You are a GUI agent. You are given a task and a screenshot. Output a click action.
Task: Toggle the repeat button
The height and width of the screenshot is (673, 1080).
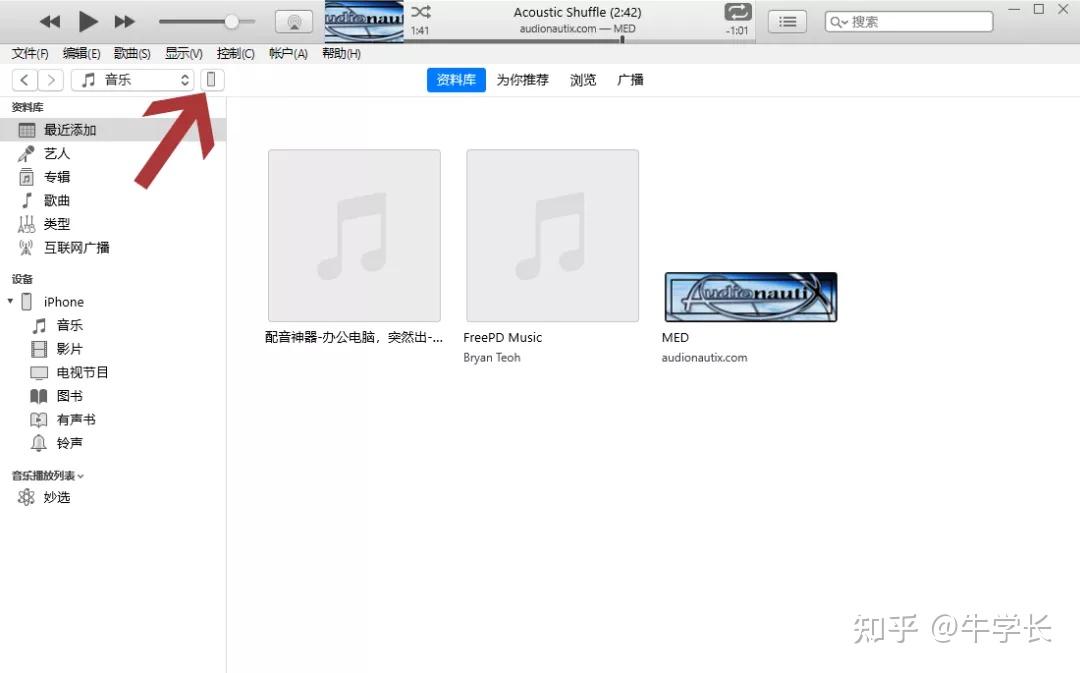tap(738, 12)
